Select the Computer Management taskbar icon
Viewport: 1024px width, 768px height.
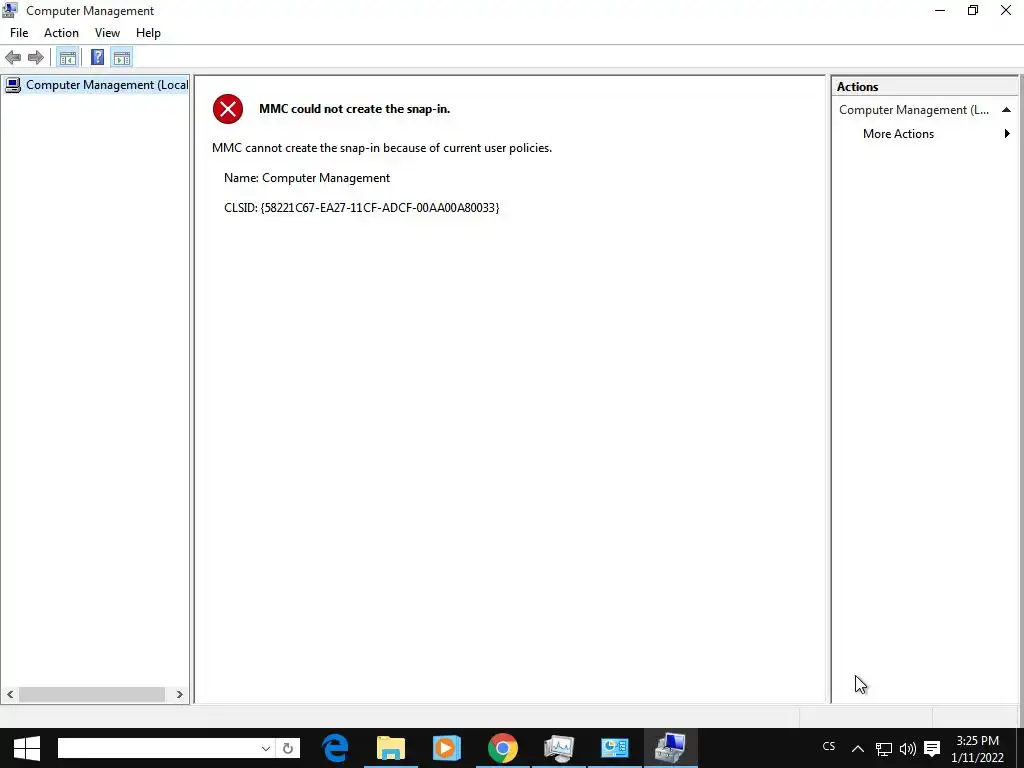coord(671,748)
